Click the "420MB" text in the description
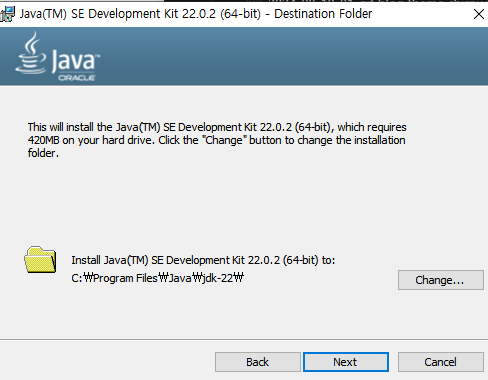The height and width of the screenshot is (380, 488). coord(43,140)
